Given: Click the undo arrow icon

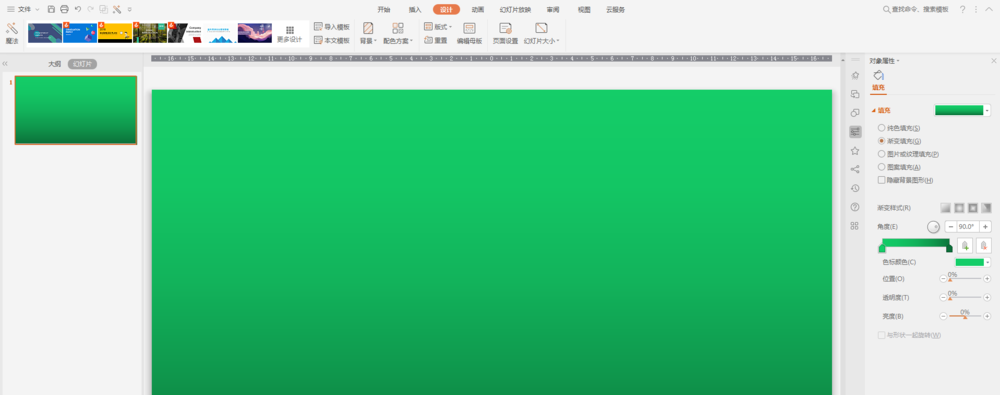Looking at the screenshot, I should [x=78, y=10].
